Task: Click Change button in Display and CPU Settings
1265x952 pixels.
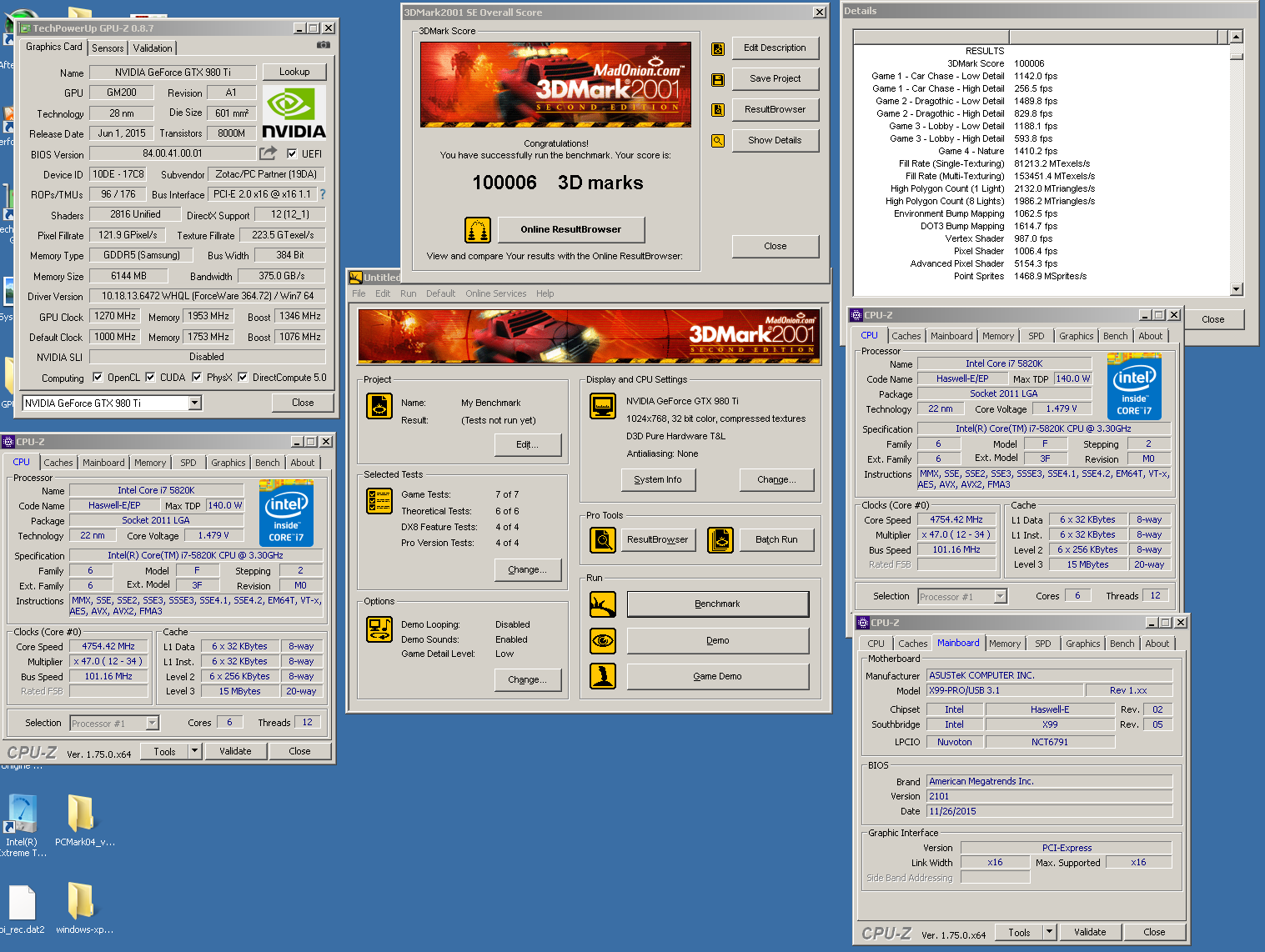Action: 776,479
